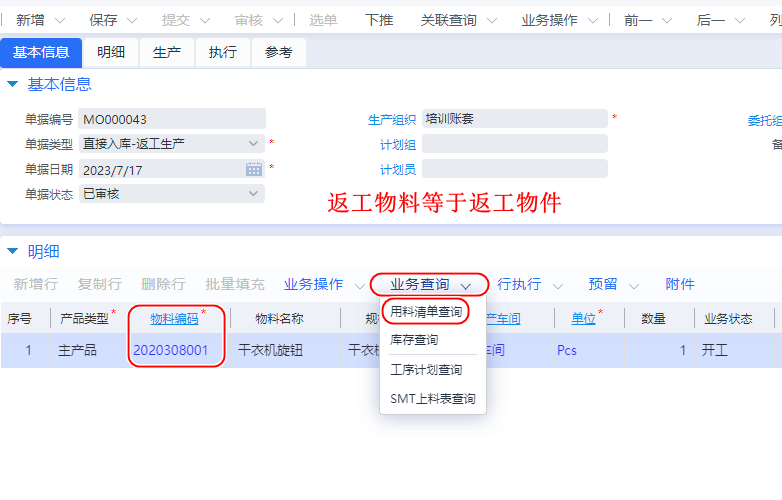This screenshot has height=500, width=782.
Task: Select 工序计划查询 menu option
Action: click(426, 370)
